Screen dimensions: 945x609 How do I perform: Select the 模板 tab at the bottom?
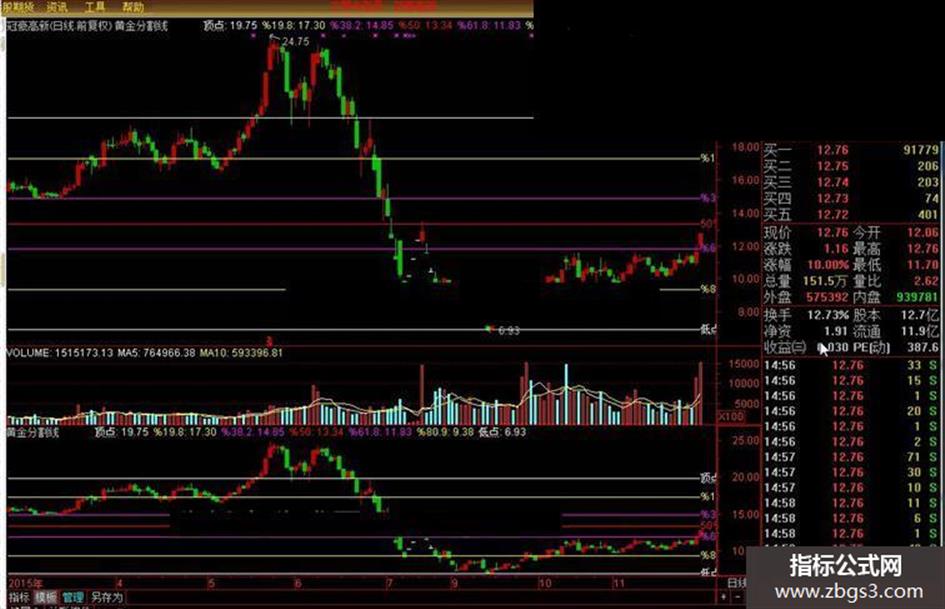[x=46, y=598]
